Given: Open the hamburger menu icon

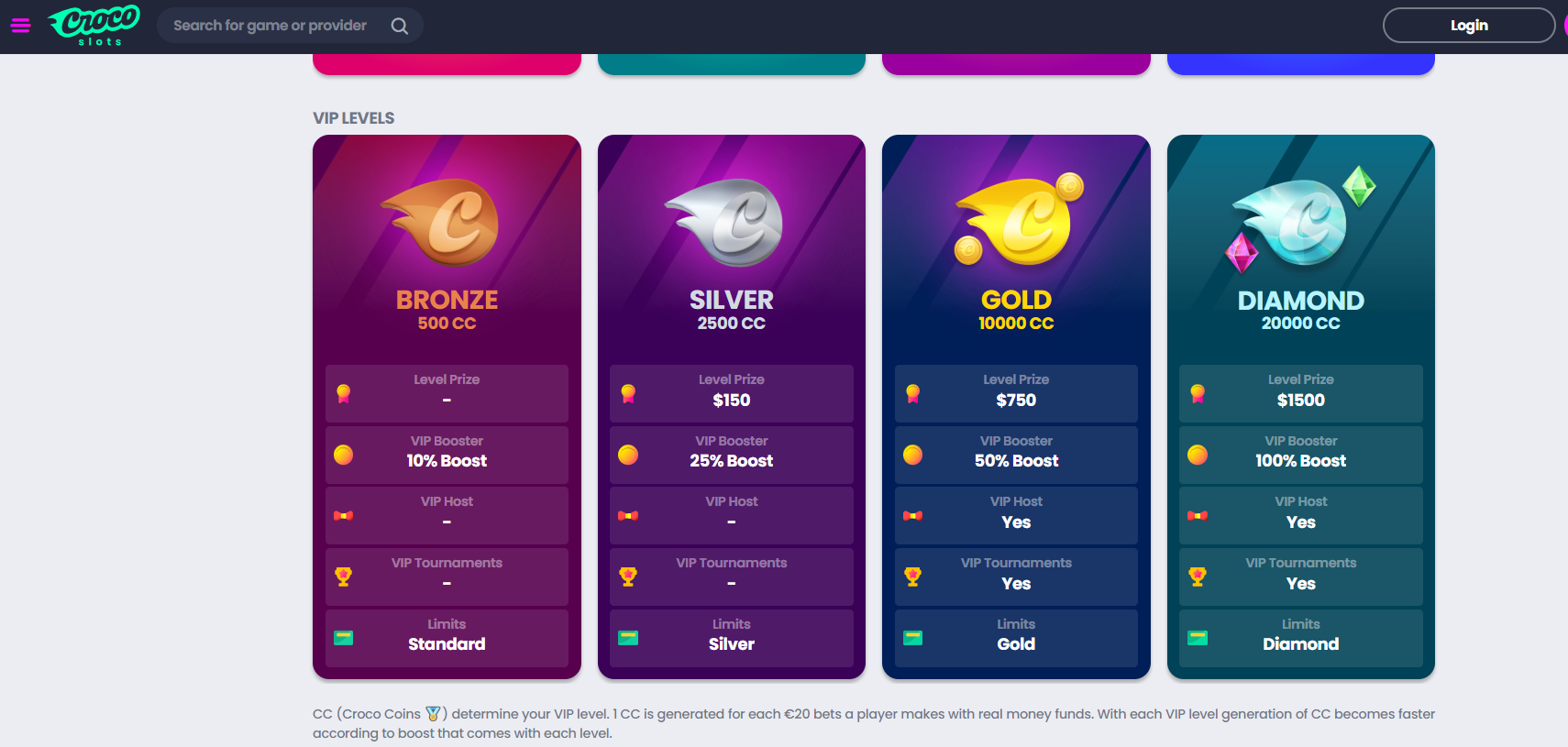Looking at the screenshot, I should [x=20, y=26].
